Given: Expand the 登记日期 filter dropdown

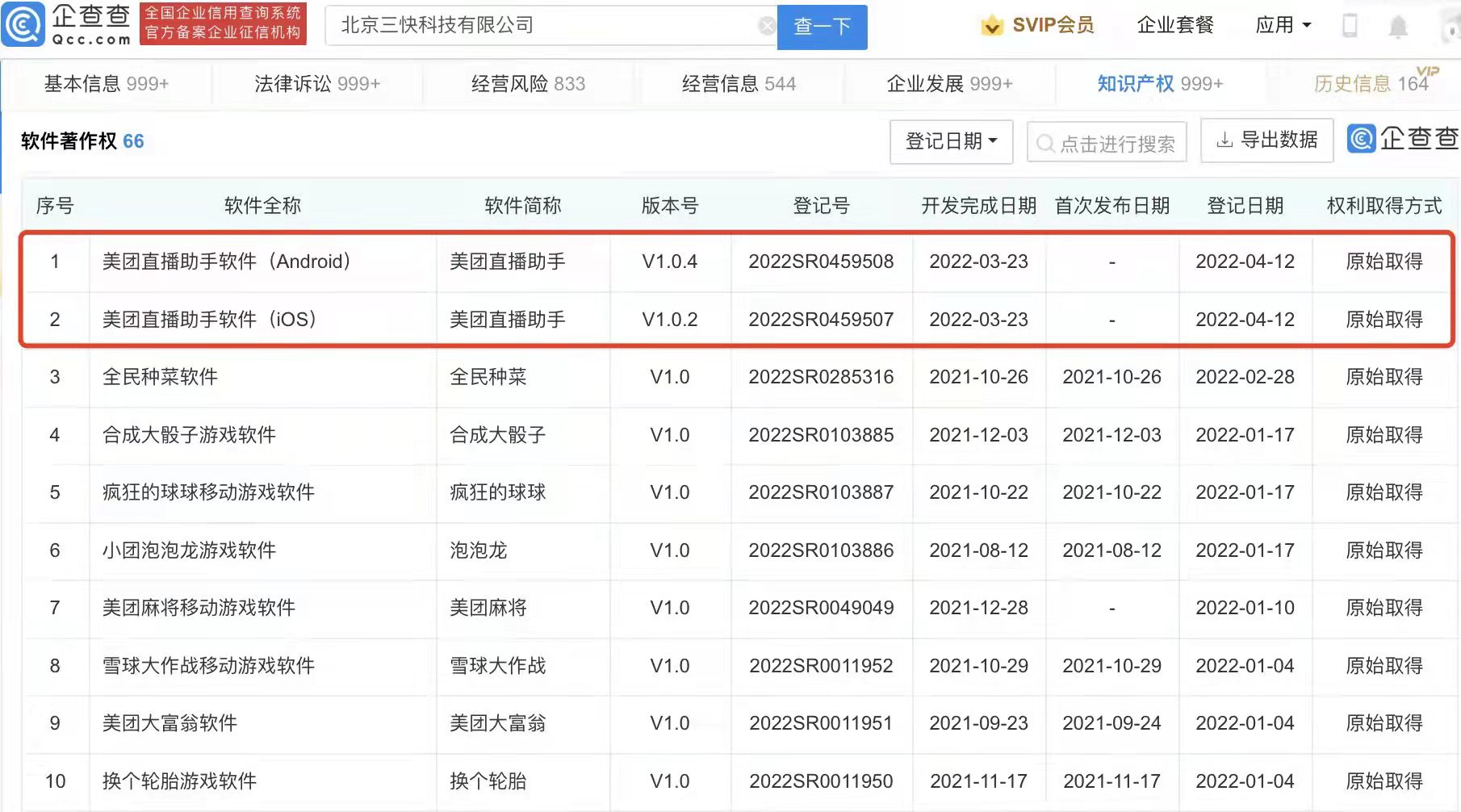Looking at the screenshot, I should pyautogui.click(x=951, y=141).
